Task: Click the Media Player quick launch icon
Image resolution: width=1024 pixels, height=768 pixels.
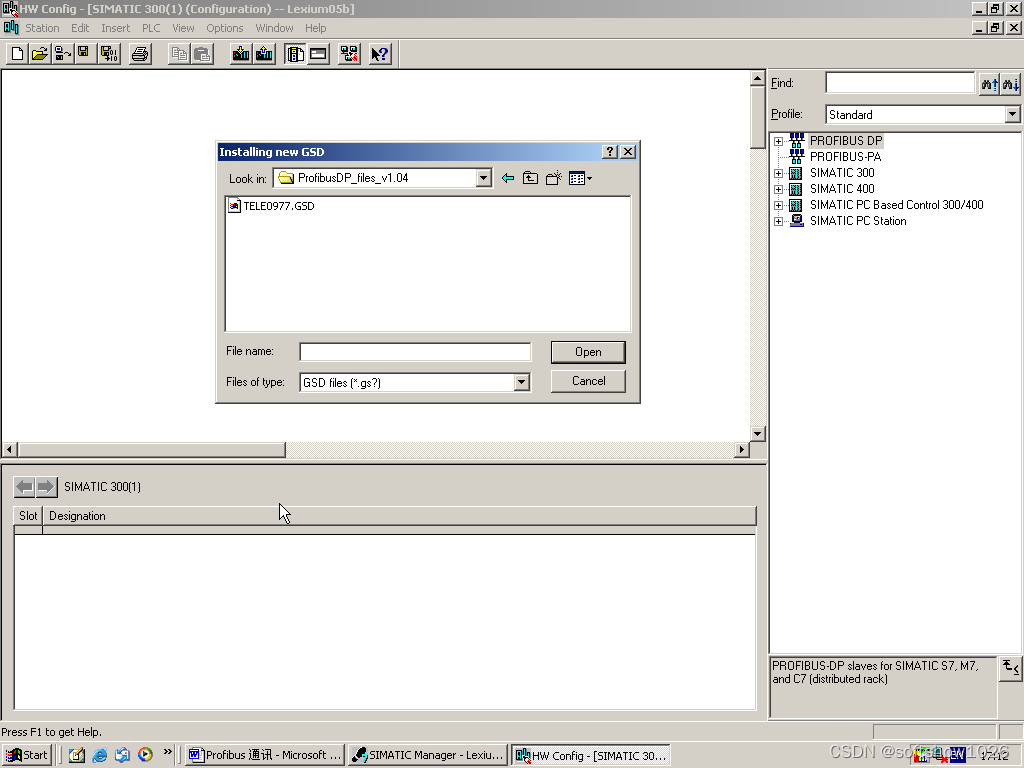Action: pyautogui.click(x=145, y=755)
